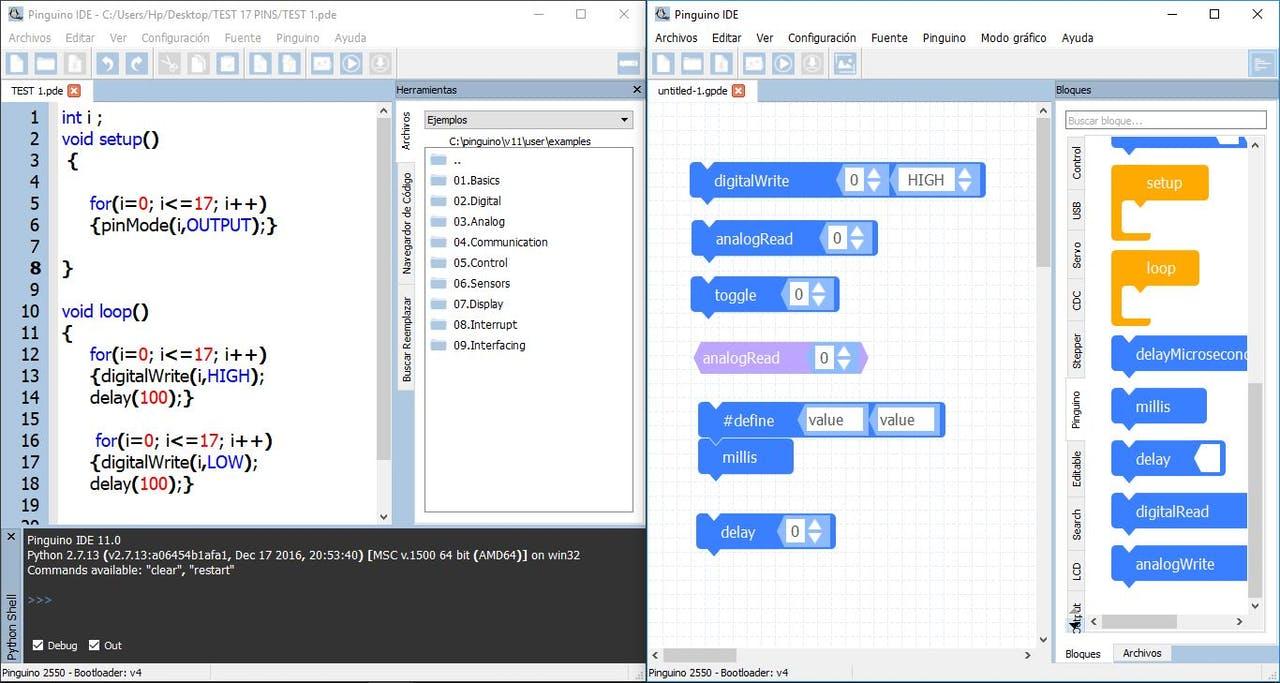Click Open file icon in graphical-mode window

(x=692, y=63)
